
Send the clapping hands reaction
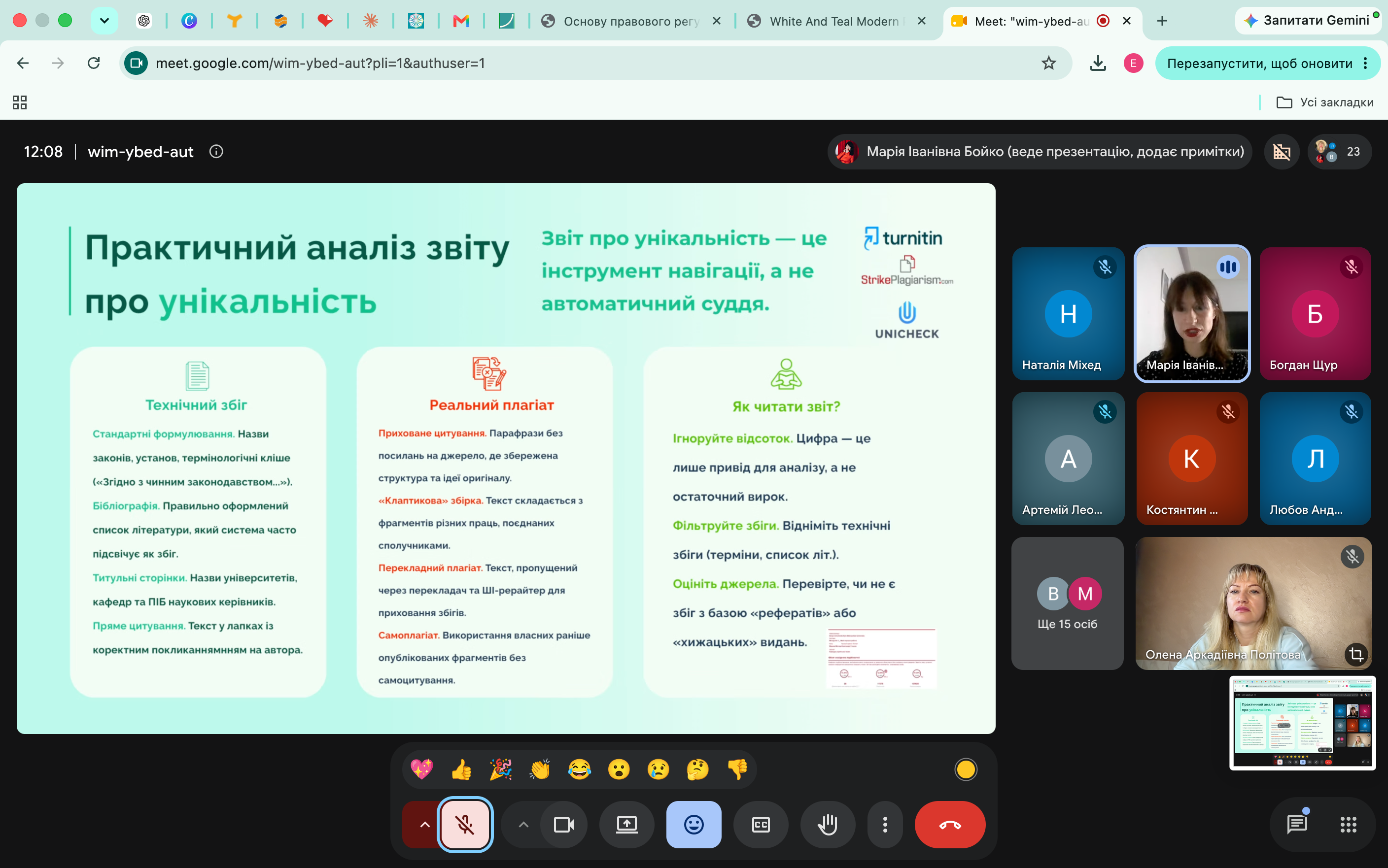coord(540,769)
